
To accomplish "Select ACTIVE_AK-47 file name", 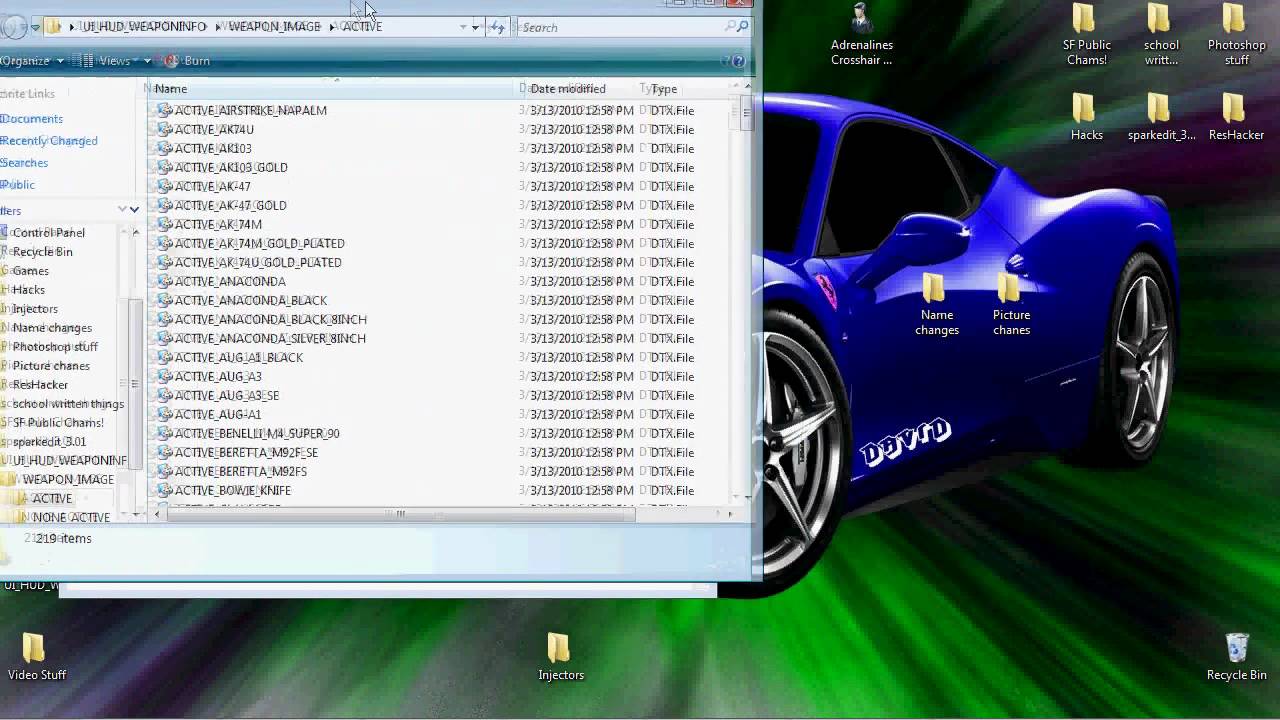I will pos(213,186).
